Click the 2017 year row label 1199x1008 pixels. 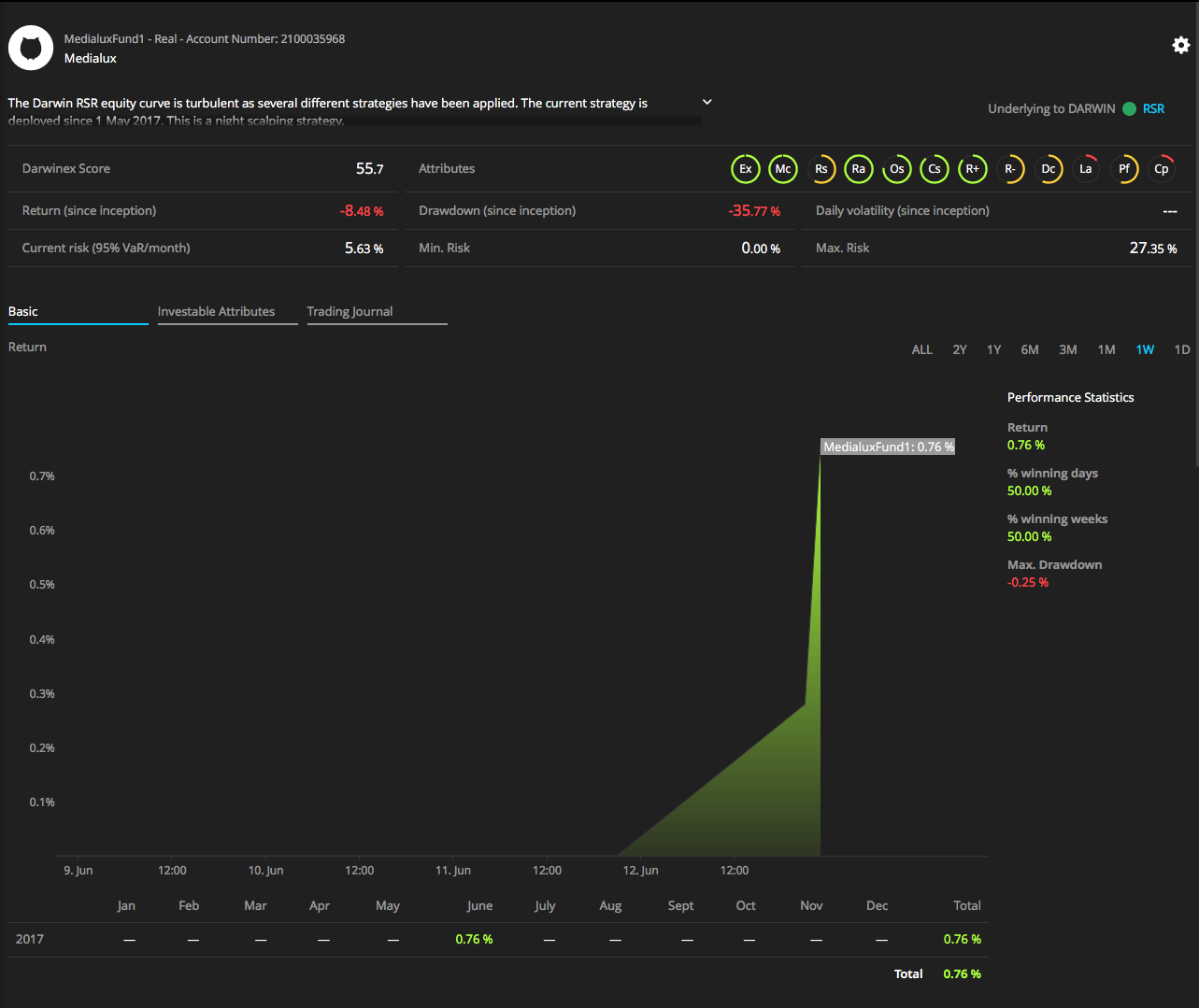coord(30,939)
